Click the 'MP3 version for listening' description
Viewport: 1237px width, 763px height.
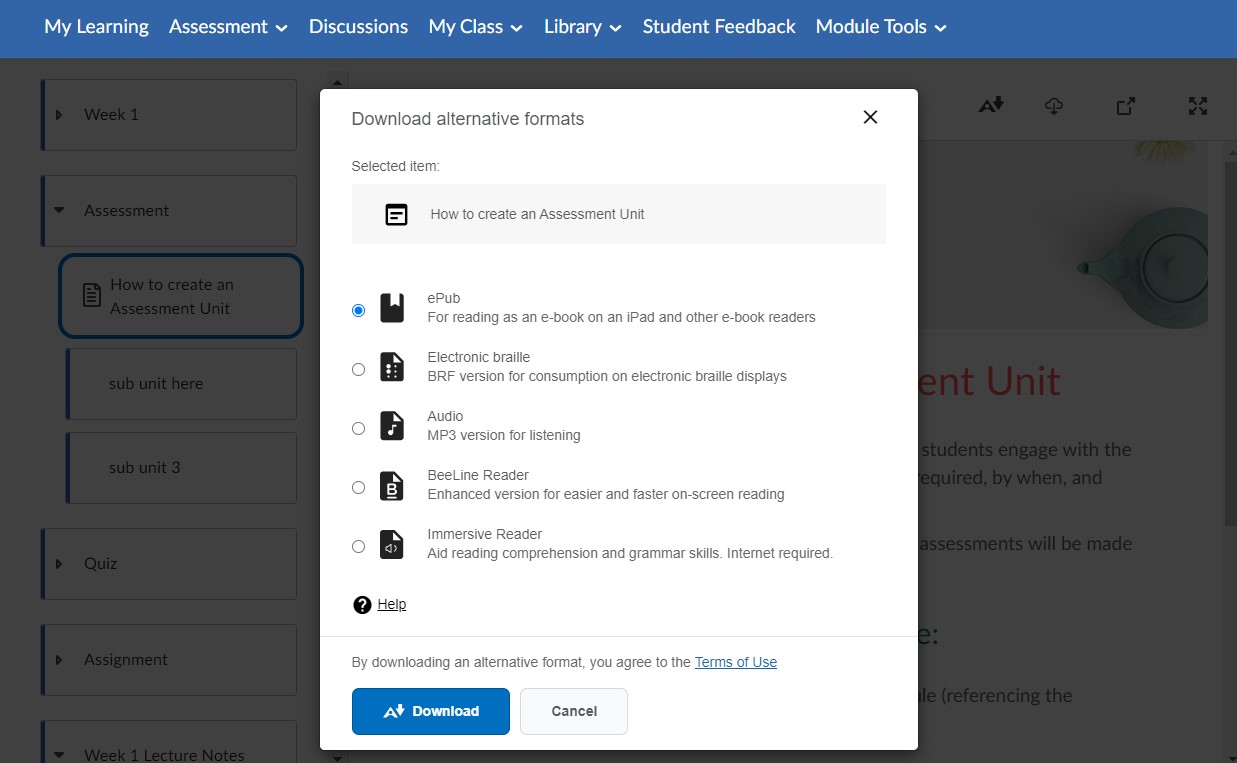coord(504,435)
